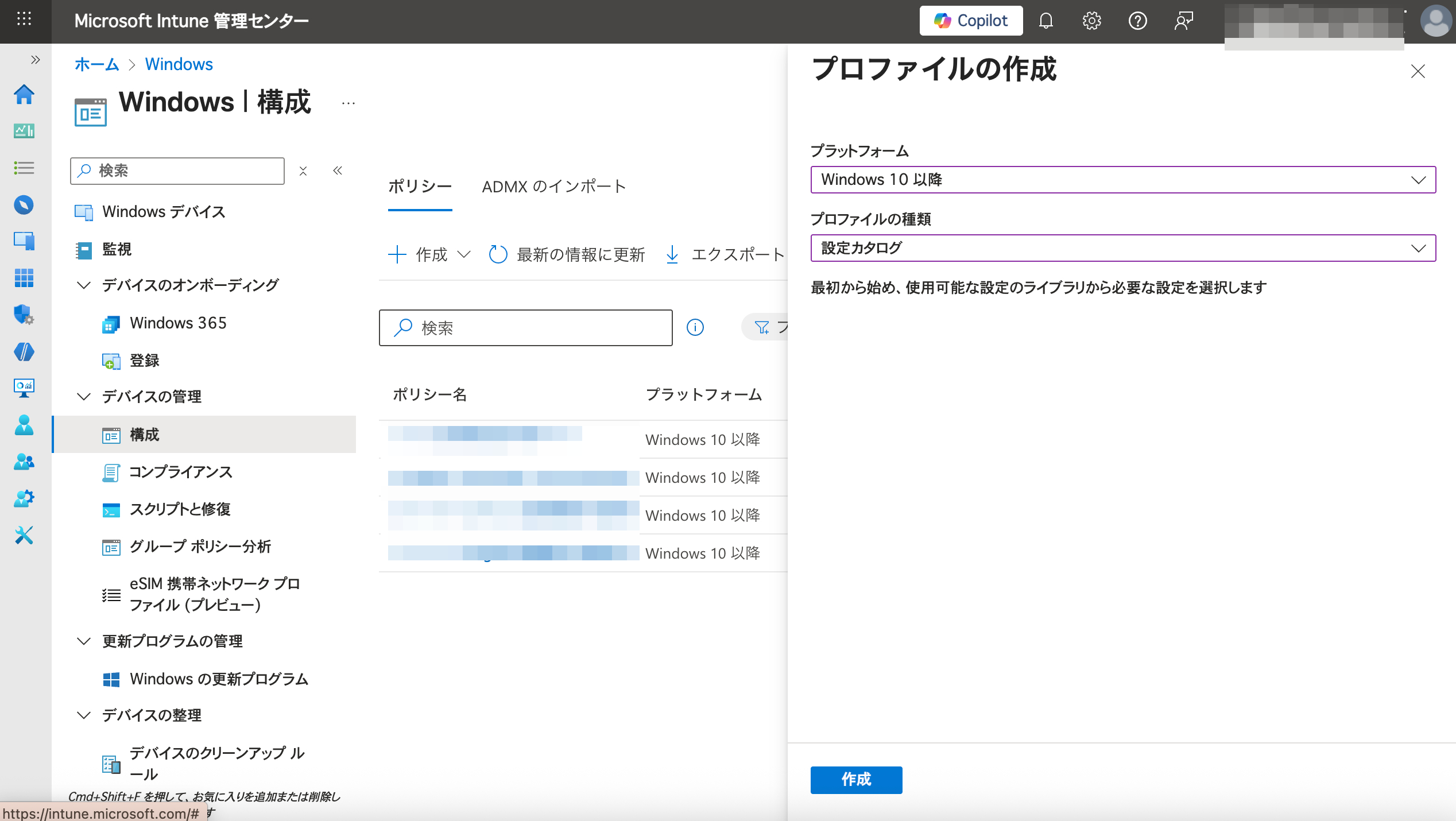Expand the left navigation rail chevrons
This screenshot has width=1456, height=821.
pyautogui.click(x=36, y=60)
